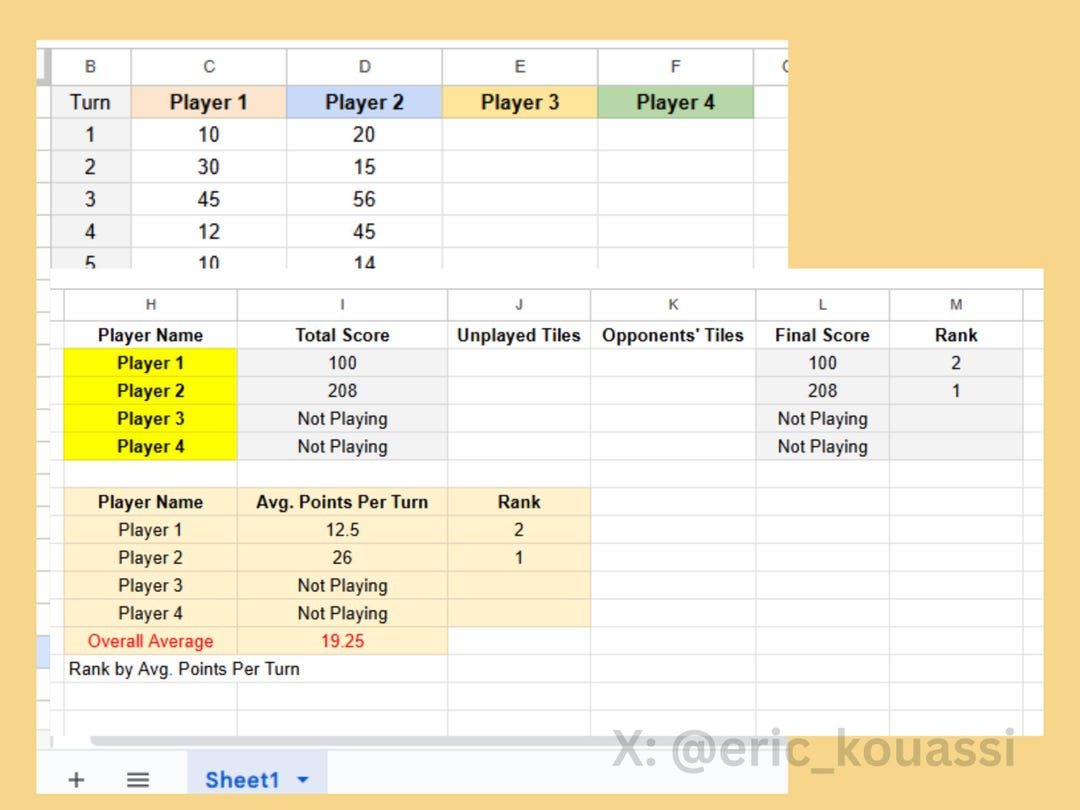Select the Unplayed Tiles header cell
Screen dimensions: 1080x810
tap(518, 335)
